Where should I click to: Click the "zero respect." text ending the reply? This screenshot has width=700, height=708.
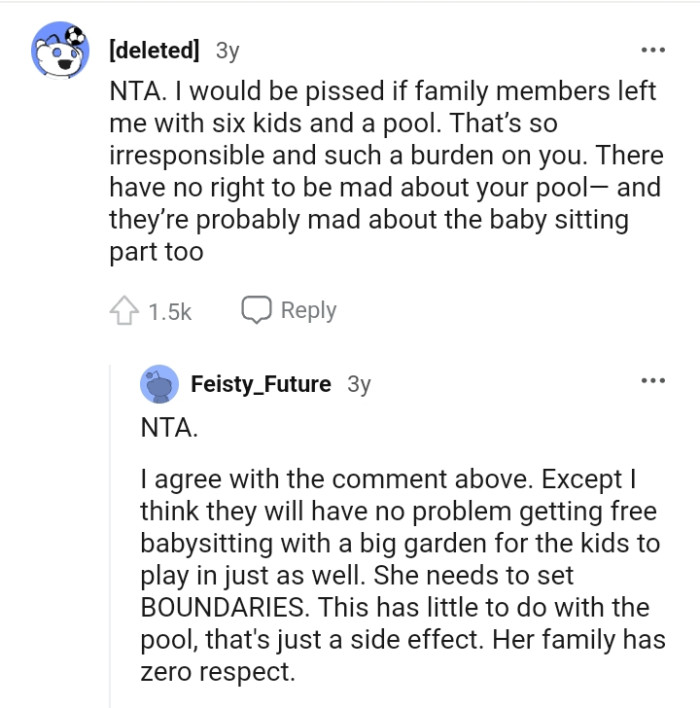click(x=218, y=671)
